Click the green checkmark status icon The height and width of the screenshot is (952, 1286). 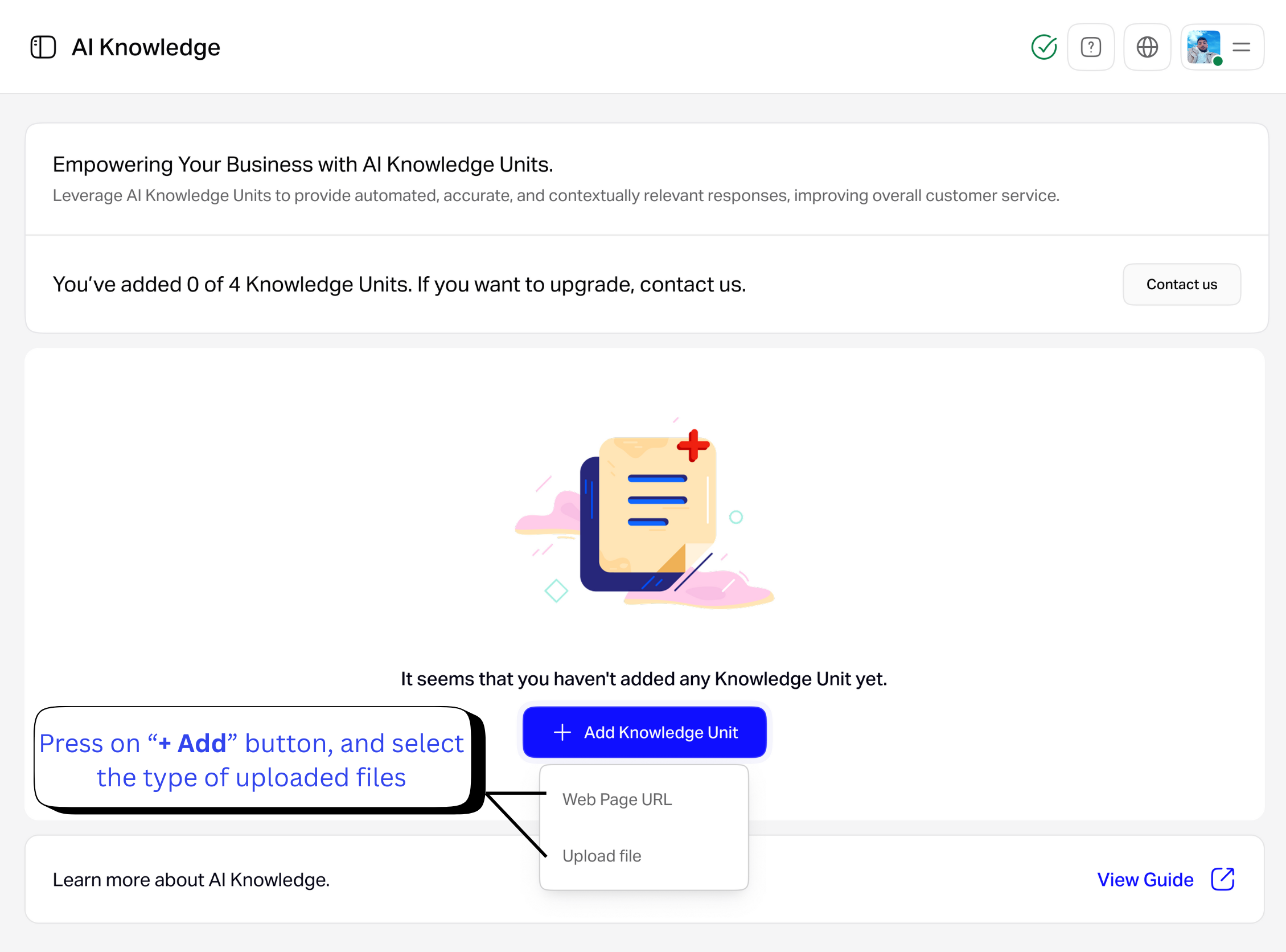coord(1043,47)
